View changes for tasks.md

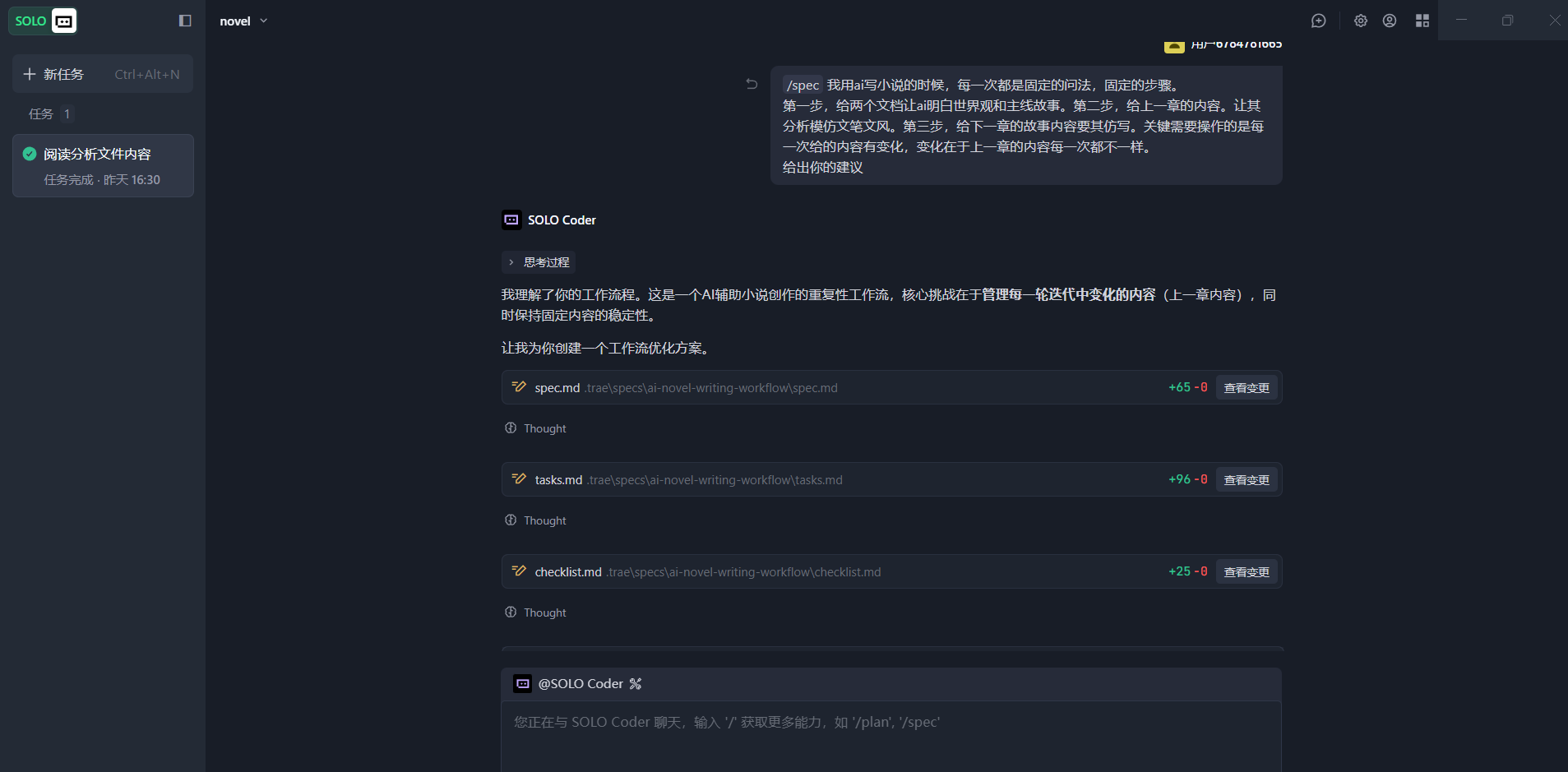click(x=1246, y=480)
